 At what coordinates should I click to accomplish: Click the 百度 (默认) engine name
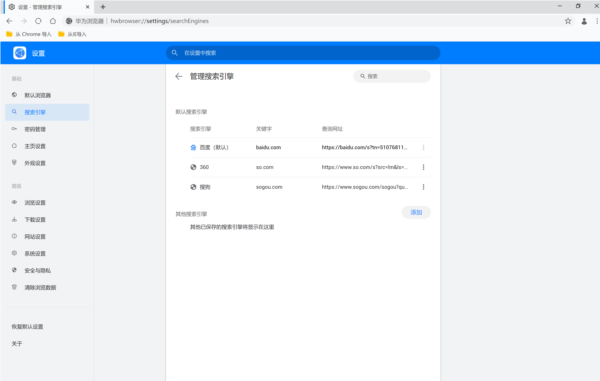point(214,147)
